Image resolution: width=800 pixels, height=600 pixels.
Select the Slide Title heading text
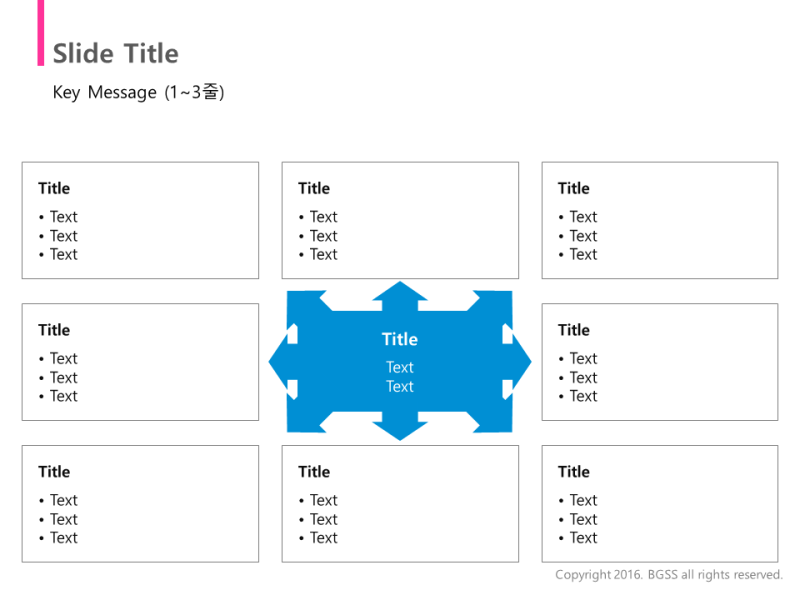pos(116,54)
